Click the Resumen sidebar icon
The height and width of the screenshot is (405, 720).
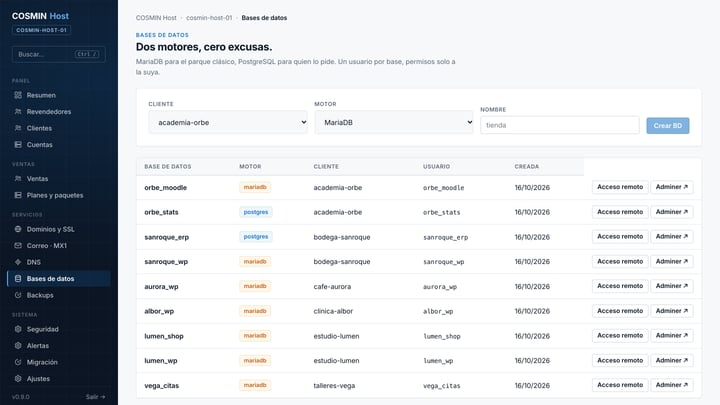(18, 95)
